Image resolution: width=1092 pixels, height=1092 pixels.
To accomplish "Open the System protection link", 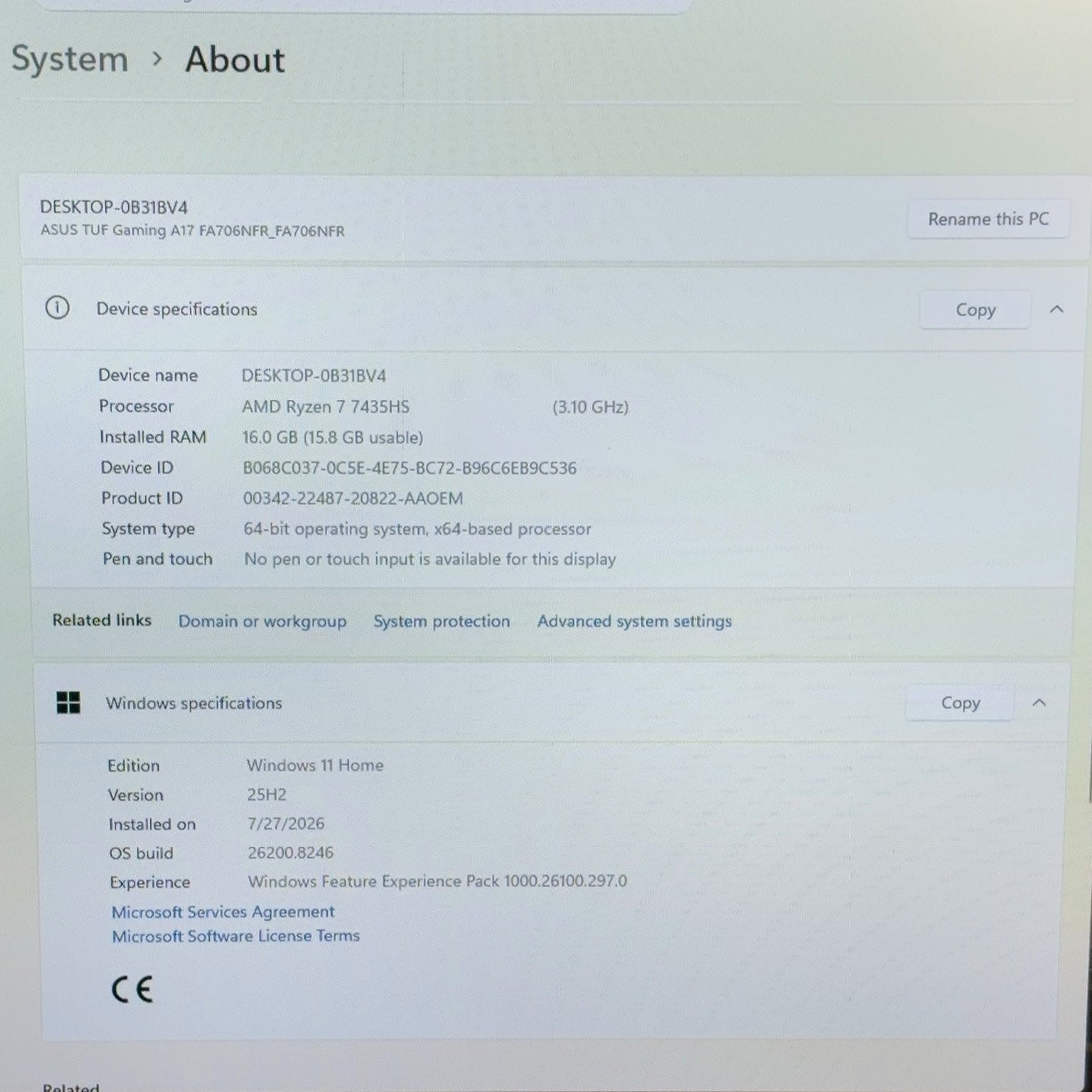I will click(442, 621).
